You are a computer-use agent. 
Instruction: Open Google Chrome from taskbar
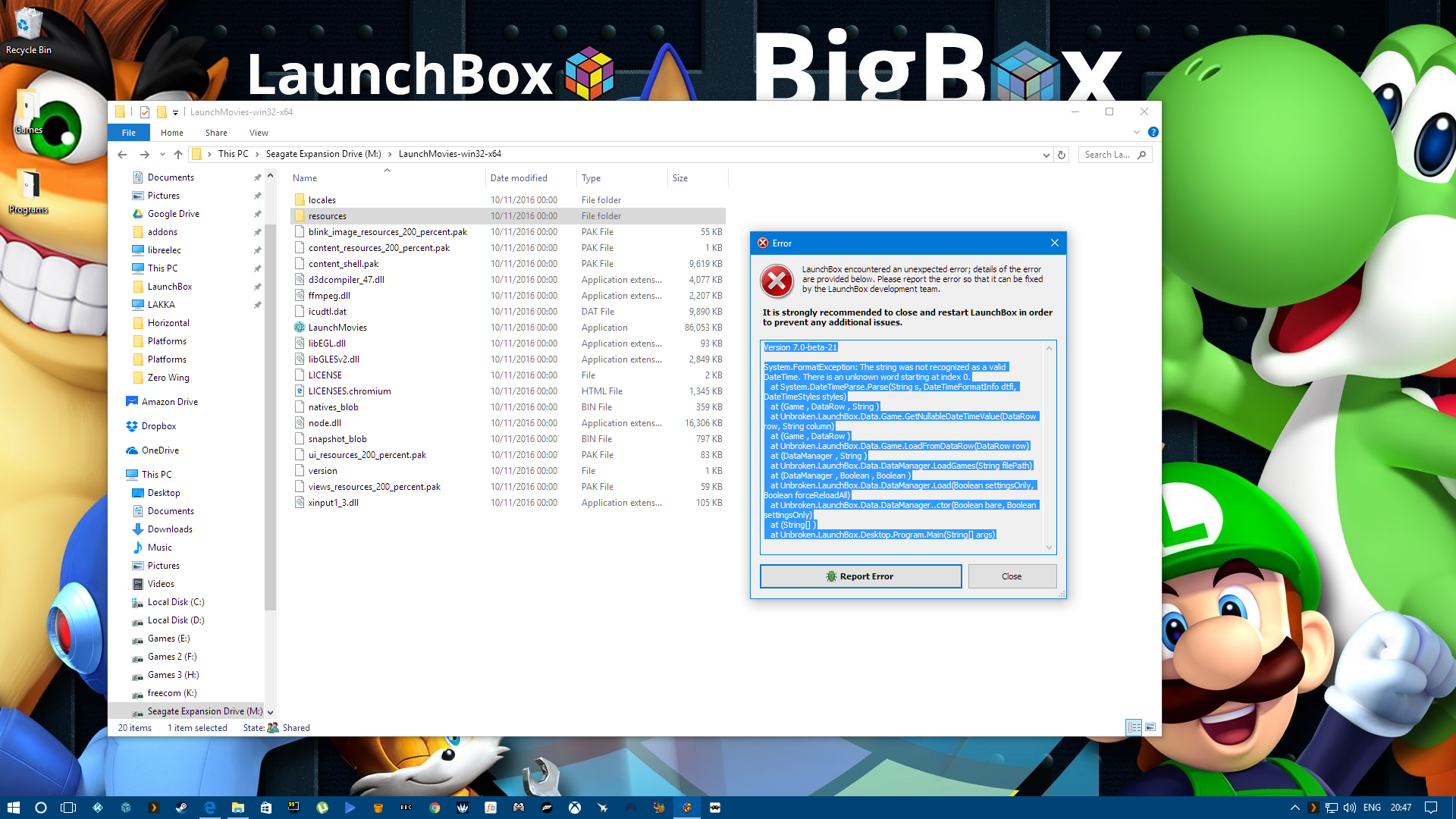click(435, 808)
